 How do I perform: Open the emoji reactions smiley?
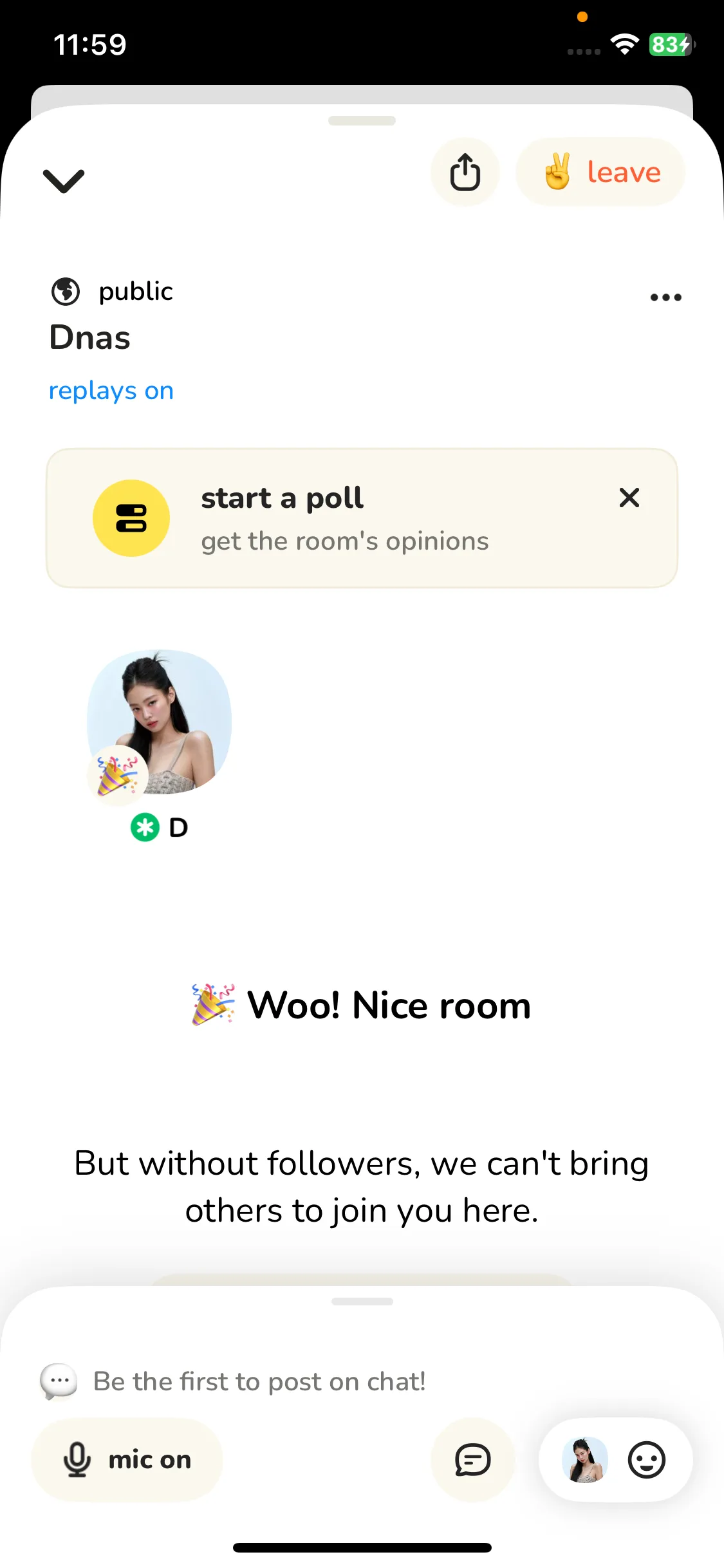pyautogui.click(x=646, y=1460)
